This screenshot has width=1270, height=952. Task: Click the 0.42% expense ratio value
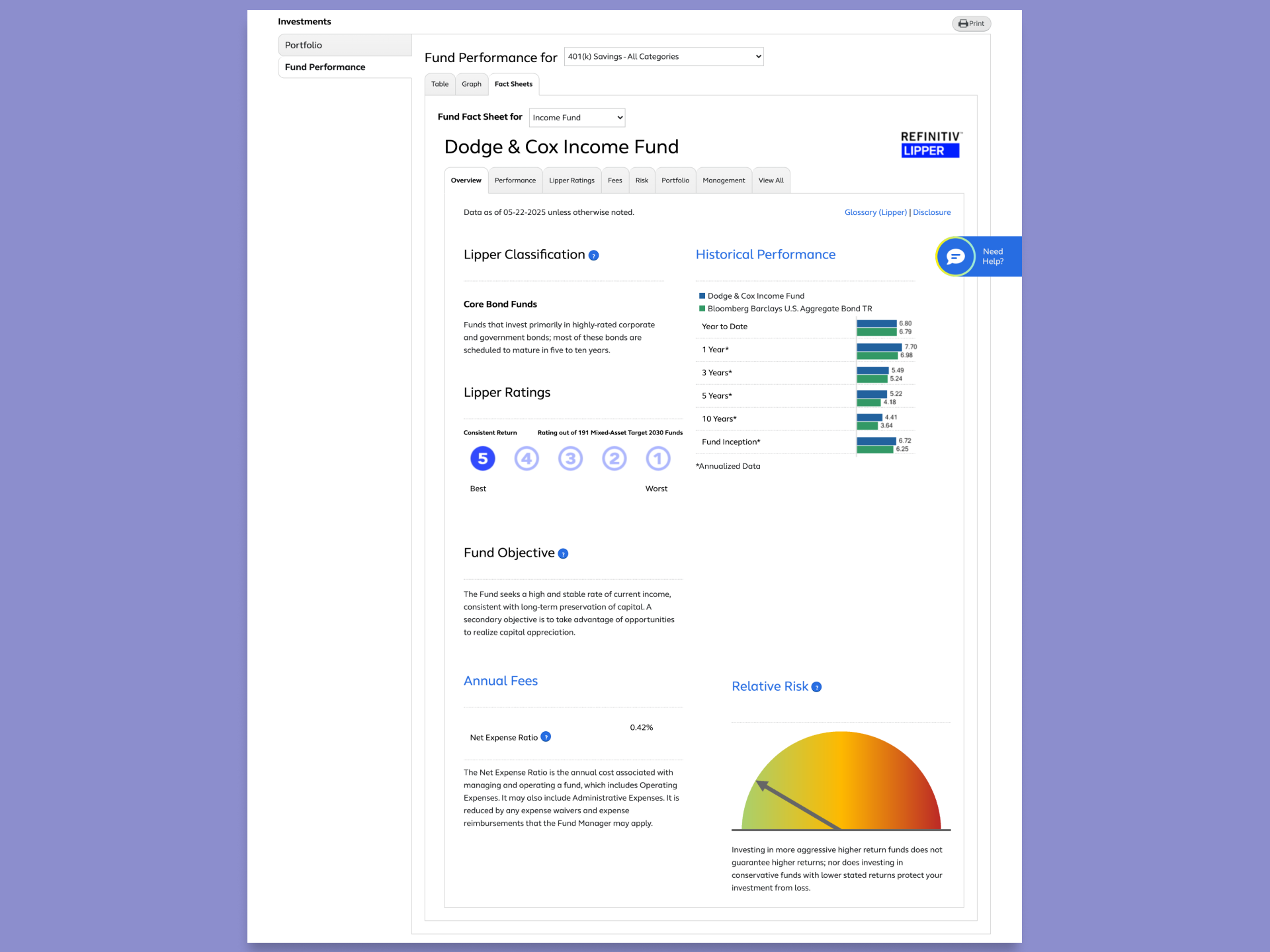(642, 728)
